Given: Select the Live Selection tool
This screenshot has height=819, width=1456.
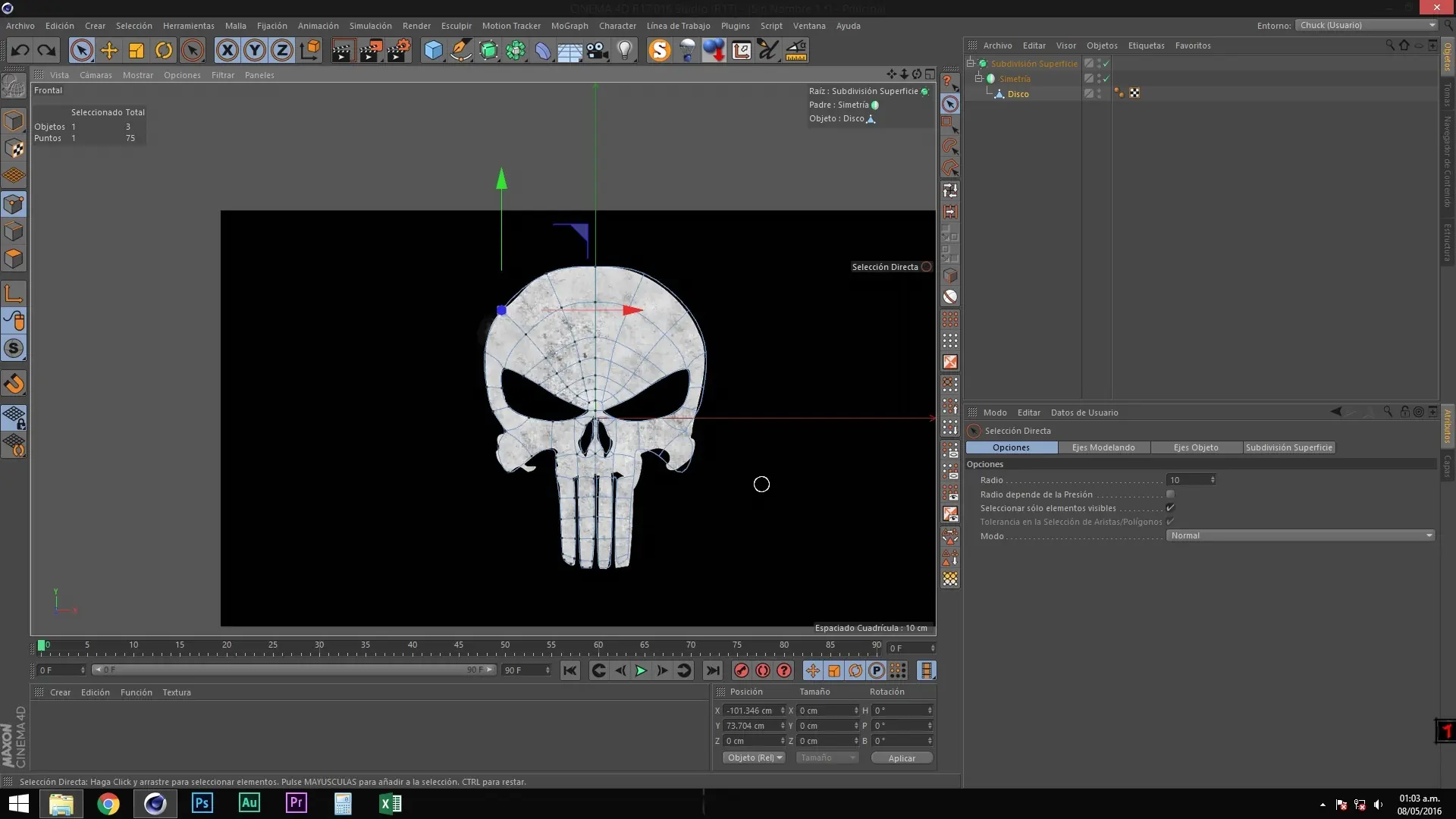Looking at the screenshot, I should coord(81,51).
